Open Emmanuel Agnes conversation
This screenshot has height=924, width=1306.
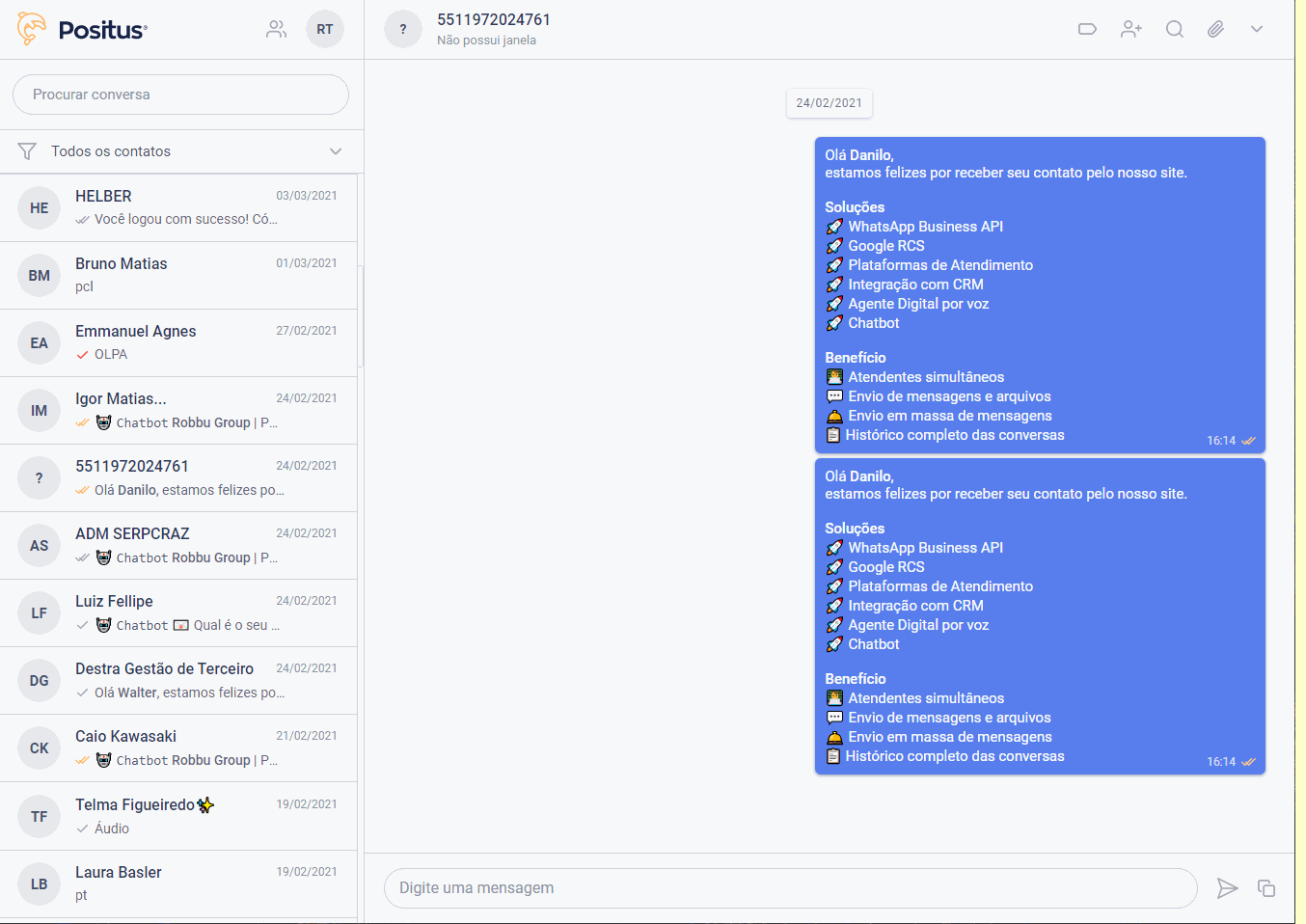pos(178,342)
